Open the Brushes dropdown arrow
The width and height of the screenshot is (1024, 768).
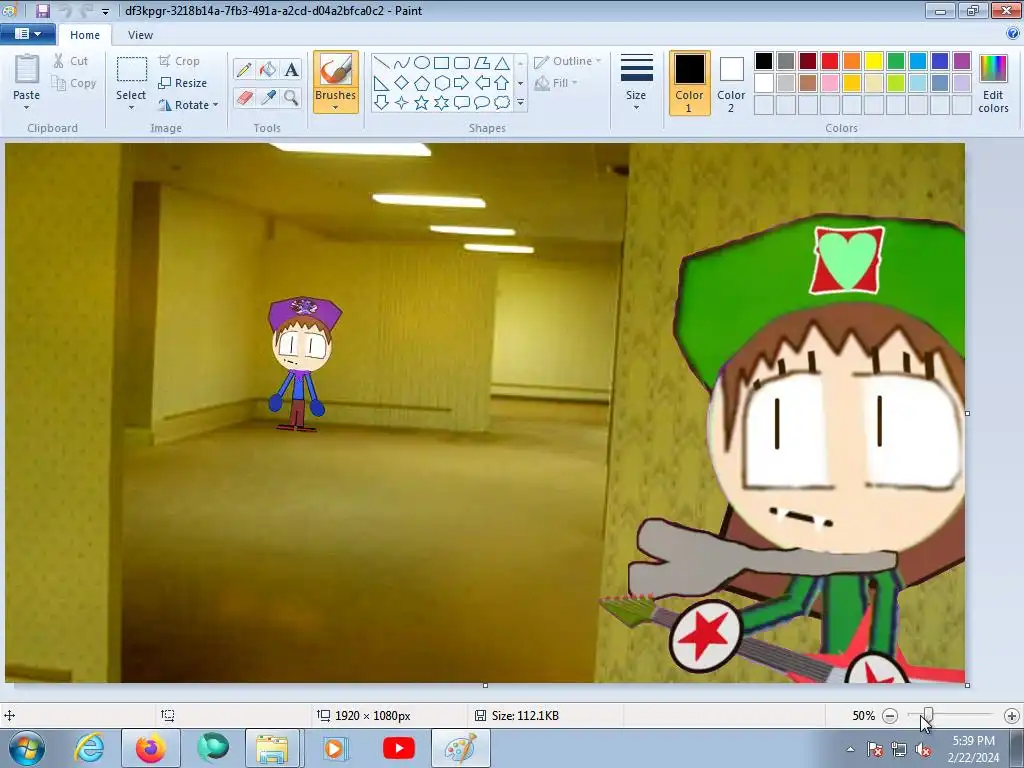[x=336, y=108]
